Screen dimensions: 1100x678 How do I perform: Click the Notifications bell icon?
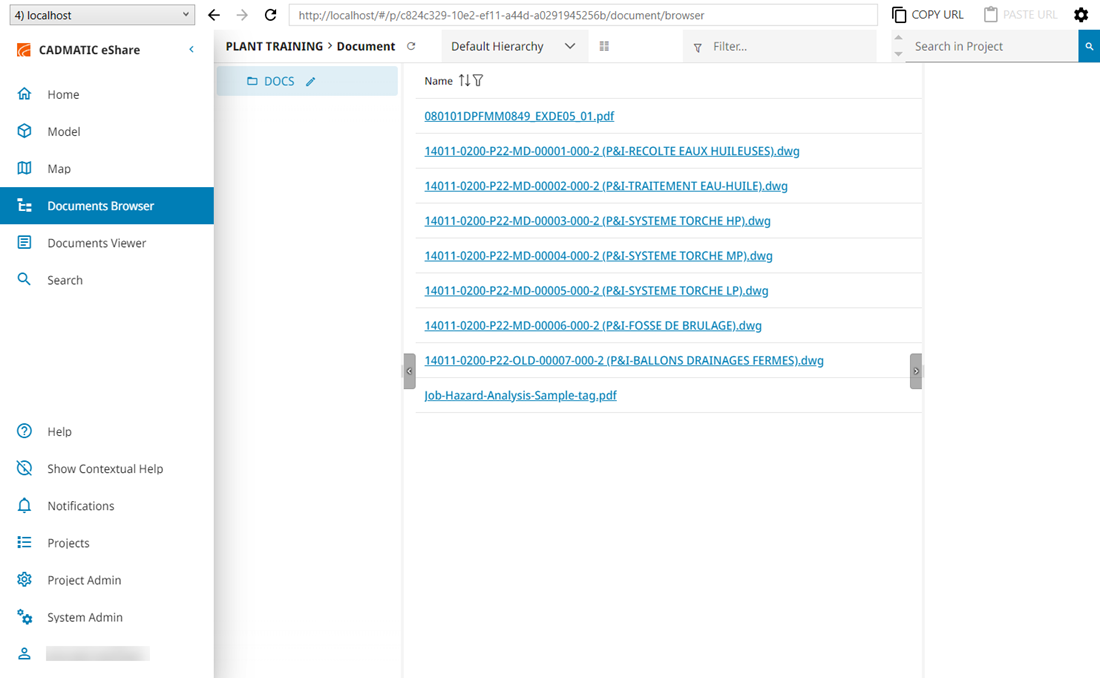tap(25, 505)
